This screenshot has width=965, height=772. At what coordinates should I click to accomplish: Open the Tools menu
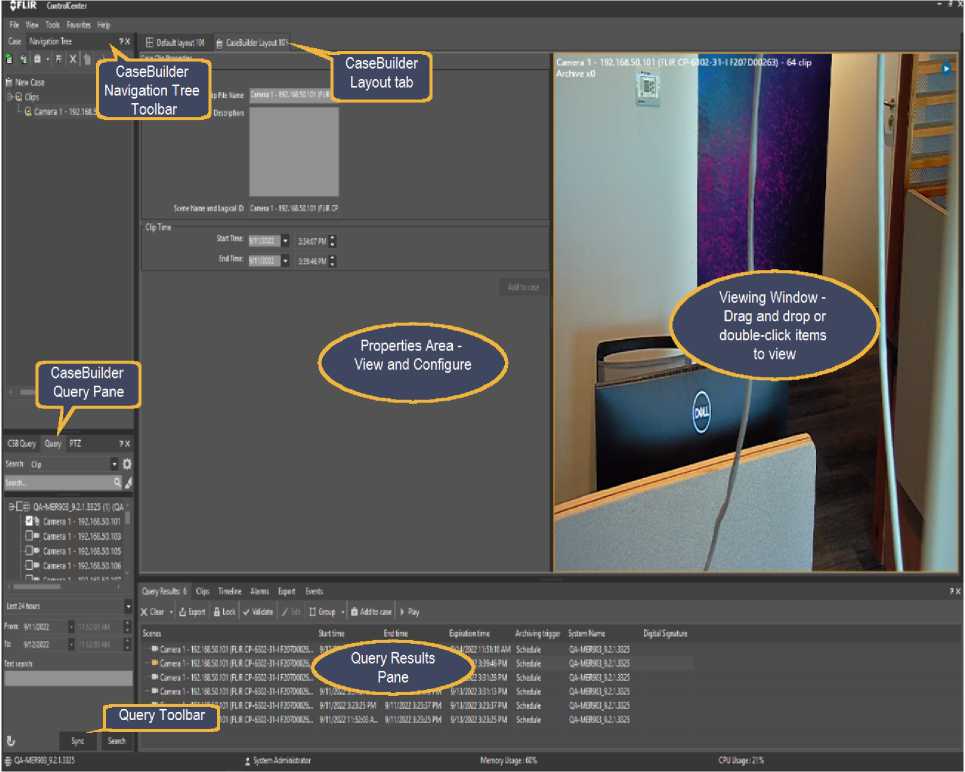[52, 24]
